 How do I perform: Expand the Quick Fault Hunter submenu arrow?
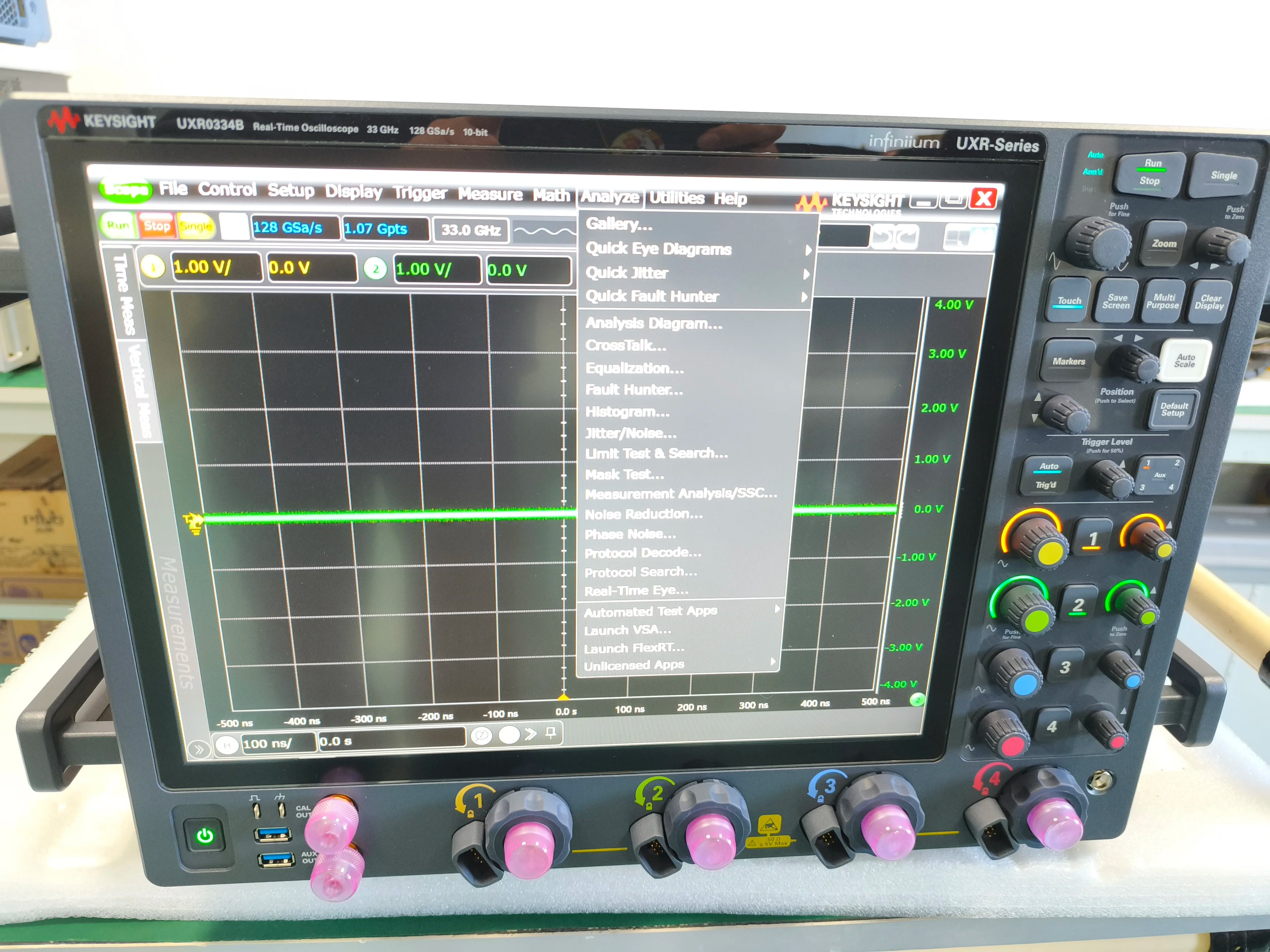click(804, 297)
